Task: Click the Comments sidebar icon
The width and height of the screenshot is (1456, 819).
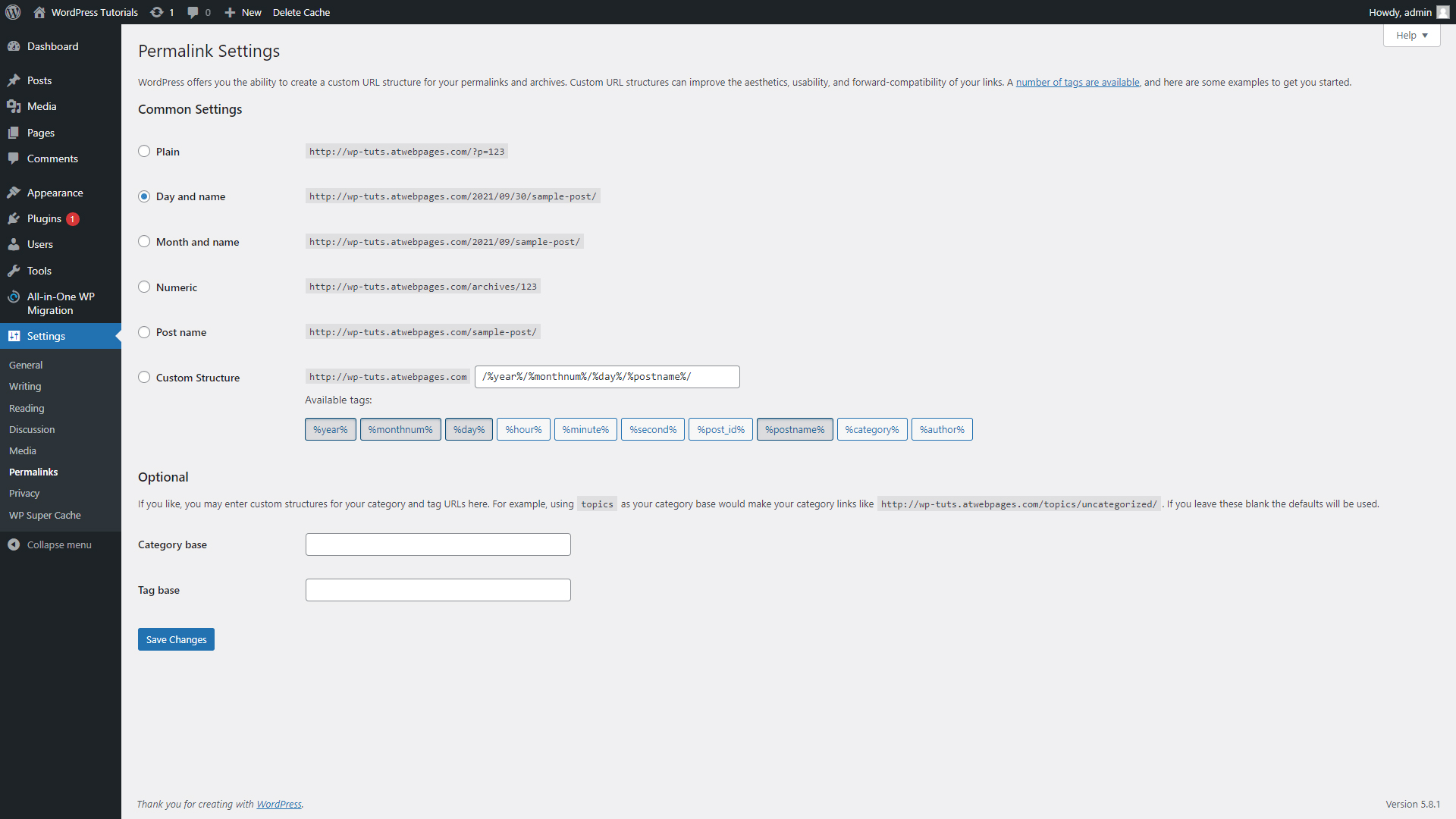Action: 14,158
